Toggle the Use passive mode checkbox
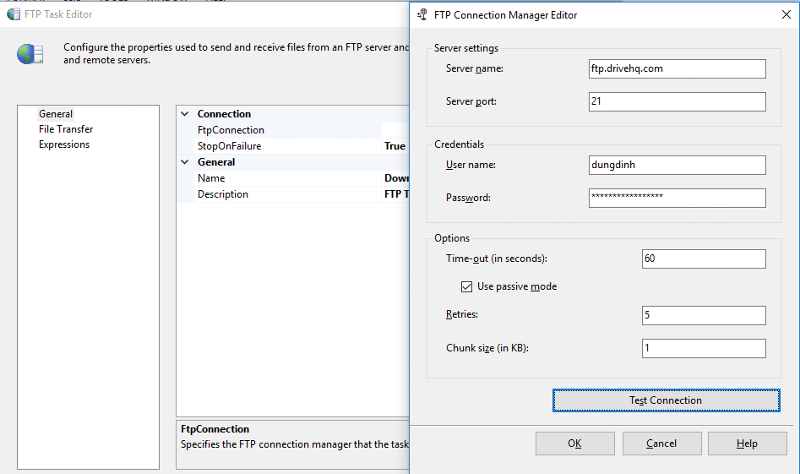Screen dimensions: 800x474 click(x=466, y=287)
